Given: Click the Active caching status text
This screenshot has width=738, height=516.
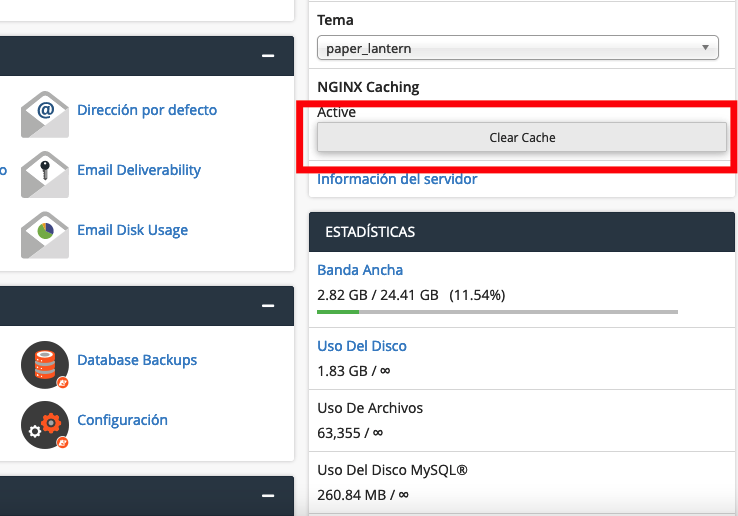Looking at the screenshot, I should click(336, 113).
